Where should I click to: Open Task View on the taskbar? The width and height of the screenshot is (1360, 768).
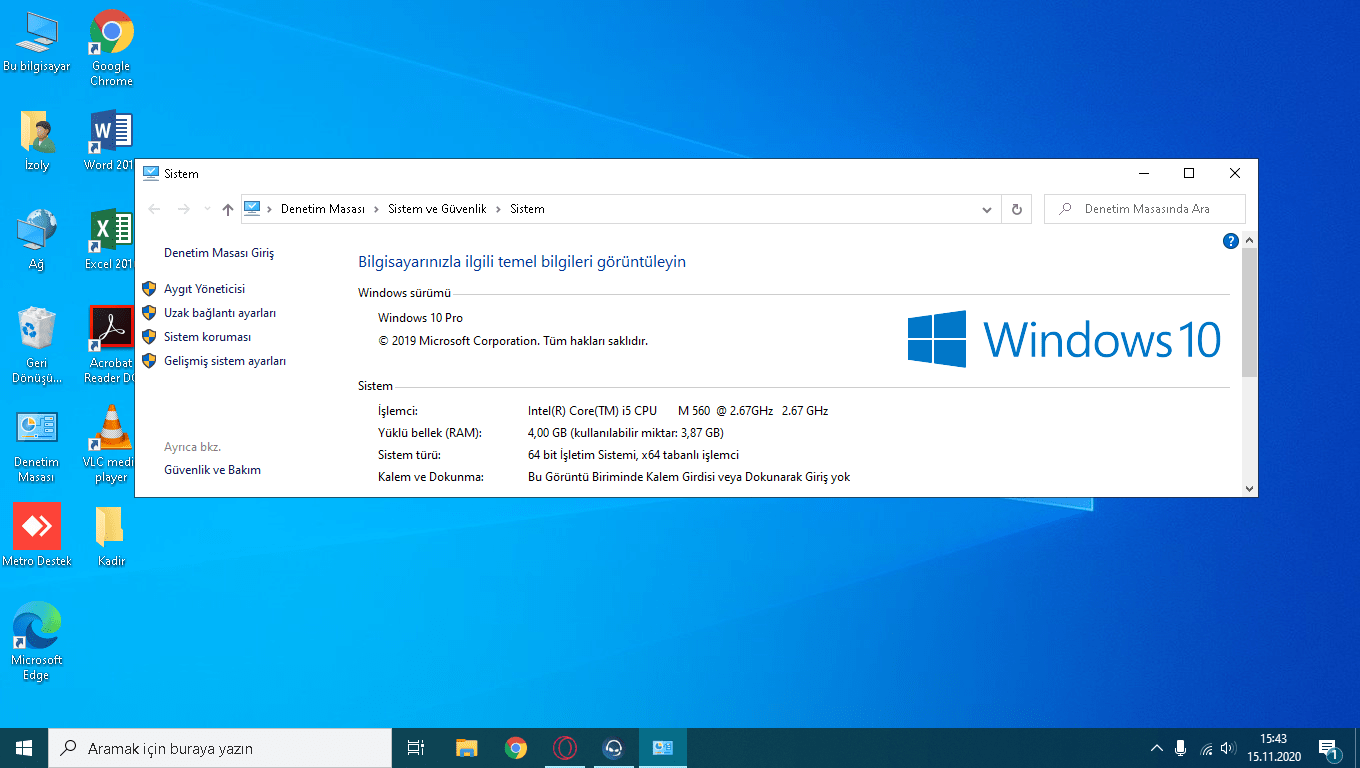coord(416,748)
